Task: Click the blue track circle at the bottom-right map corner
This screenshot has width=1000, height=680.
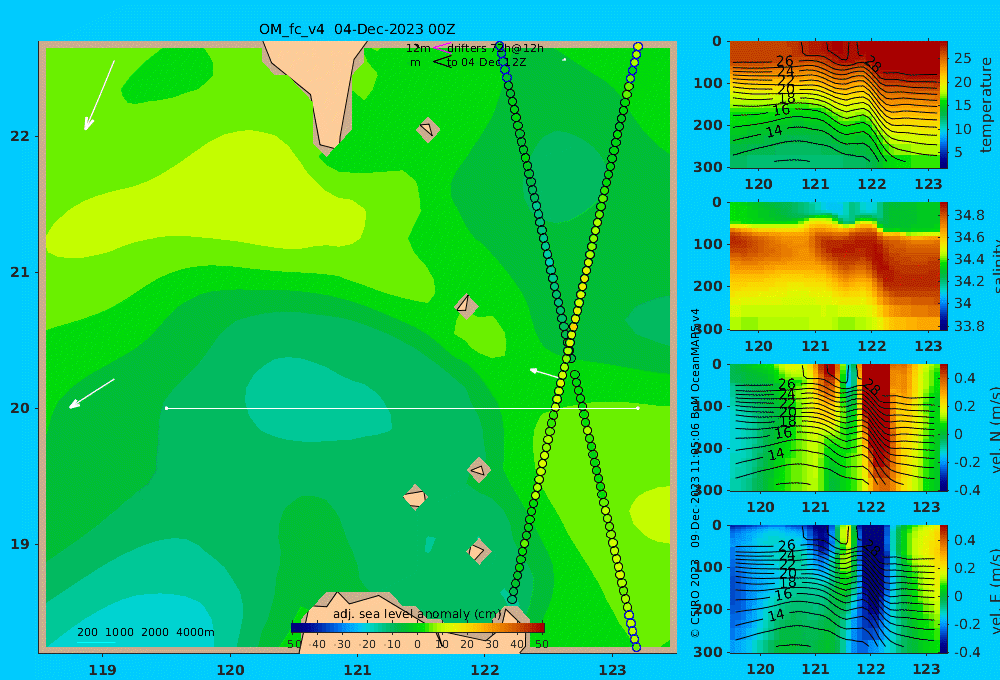Action: pos(636,647)
